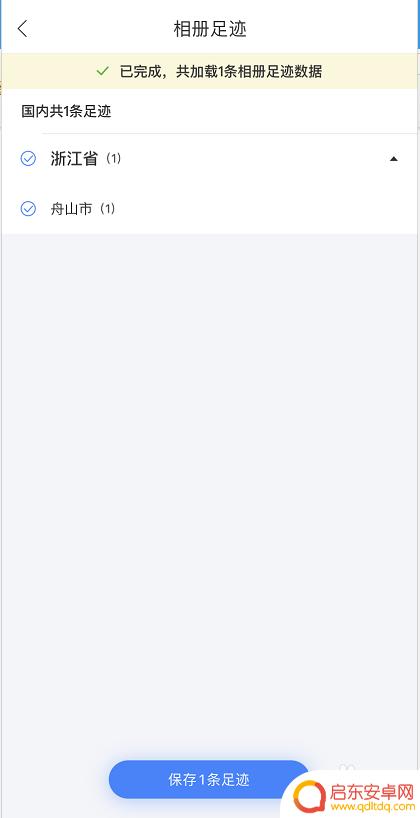Click the 启东安卓网 watermark text
This screenshot has height=818, width=420.
coord(371,791)
